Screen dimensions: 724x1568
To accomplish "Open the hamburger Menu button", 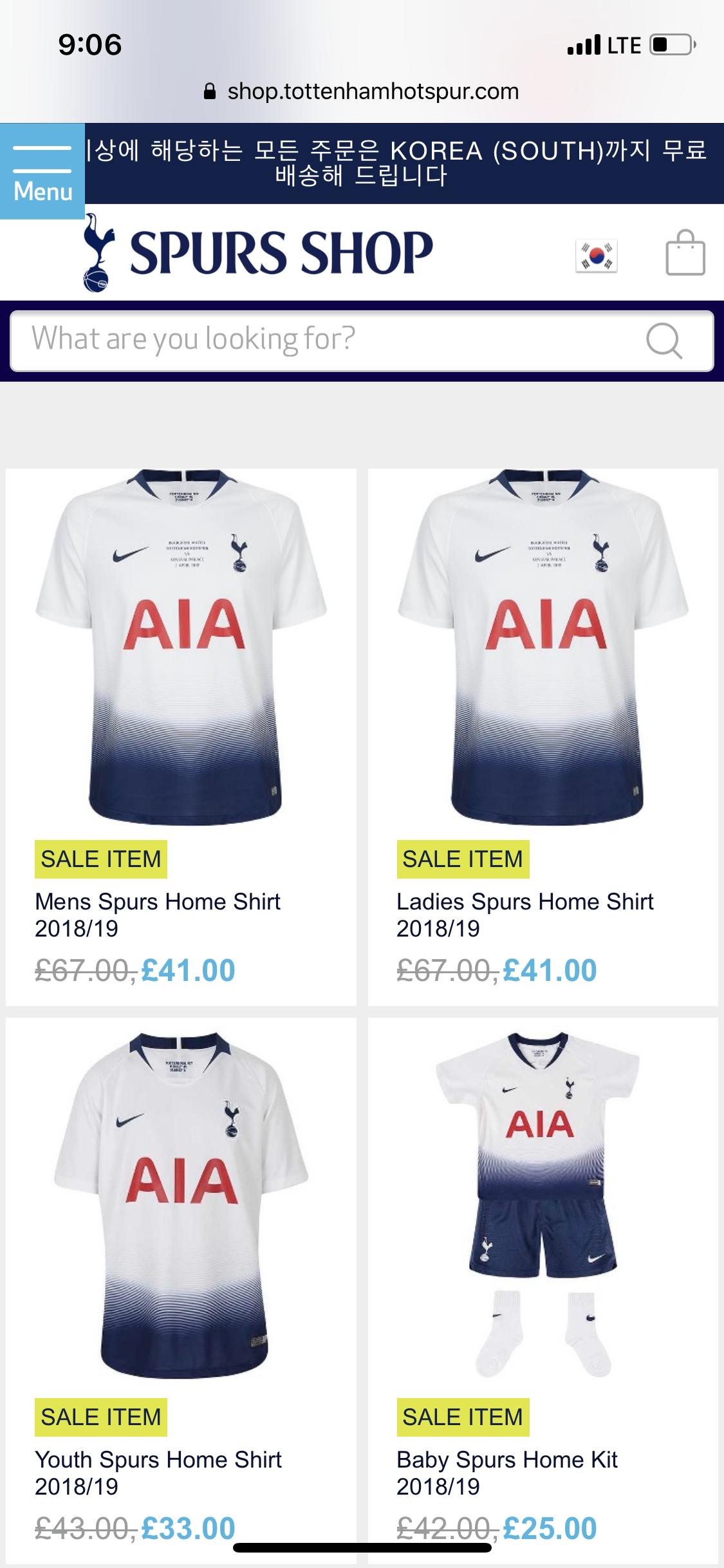I will 42,171.
